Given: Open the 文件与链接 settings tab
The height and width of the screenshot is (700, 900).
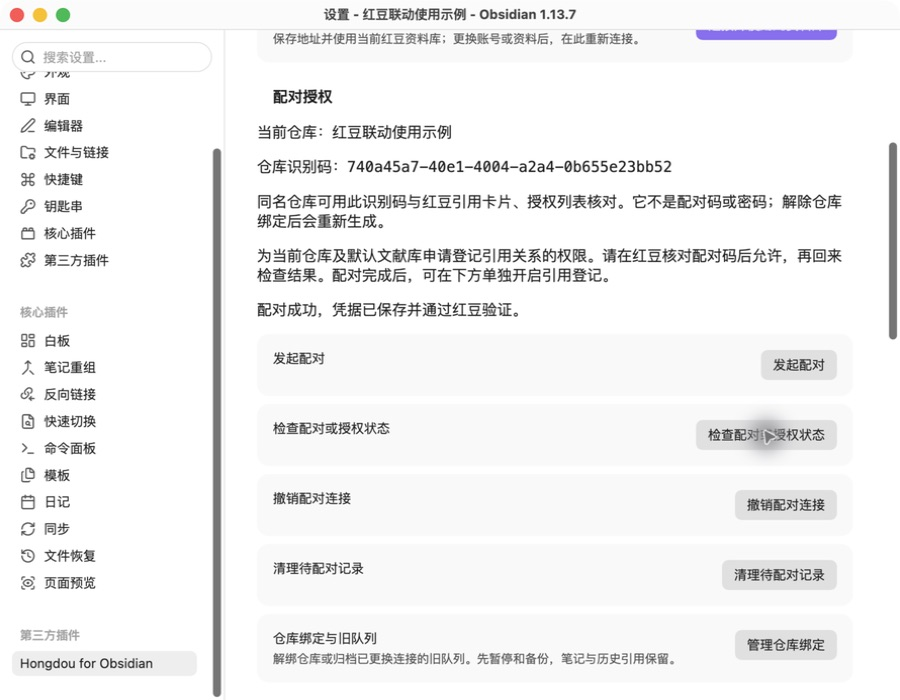Looking at the screenshot, I should [104, 153].
